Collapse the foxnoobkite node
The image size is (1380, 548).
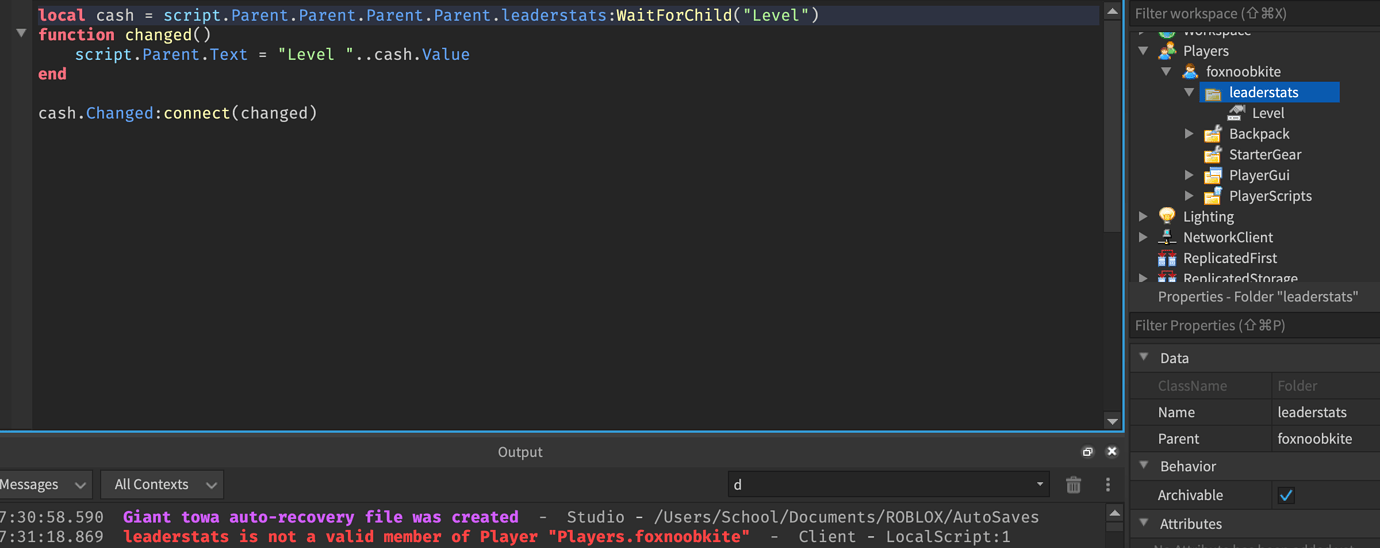[1167, 72]
